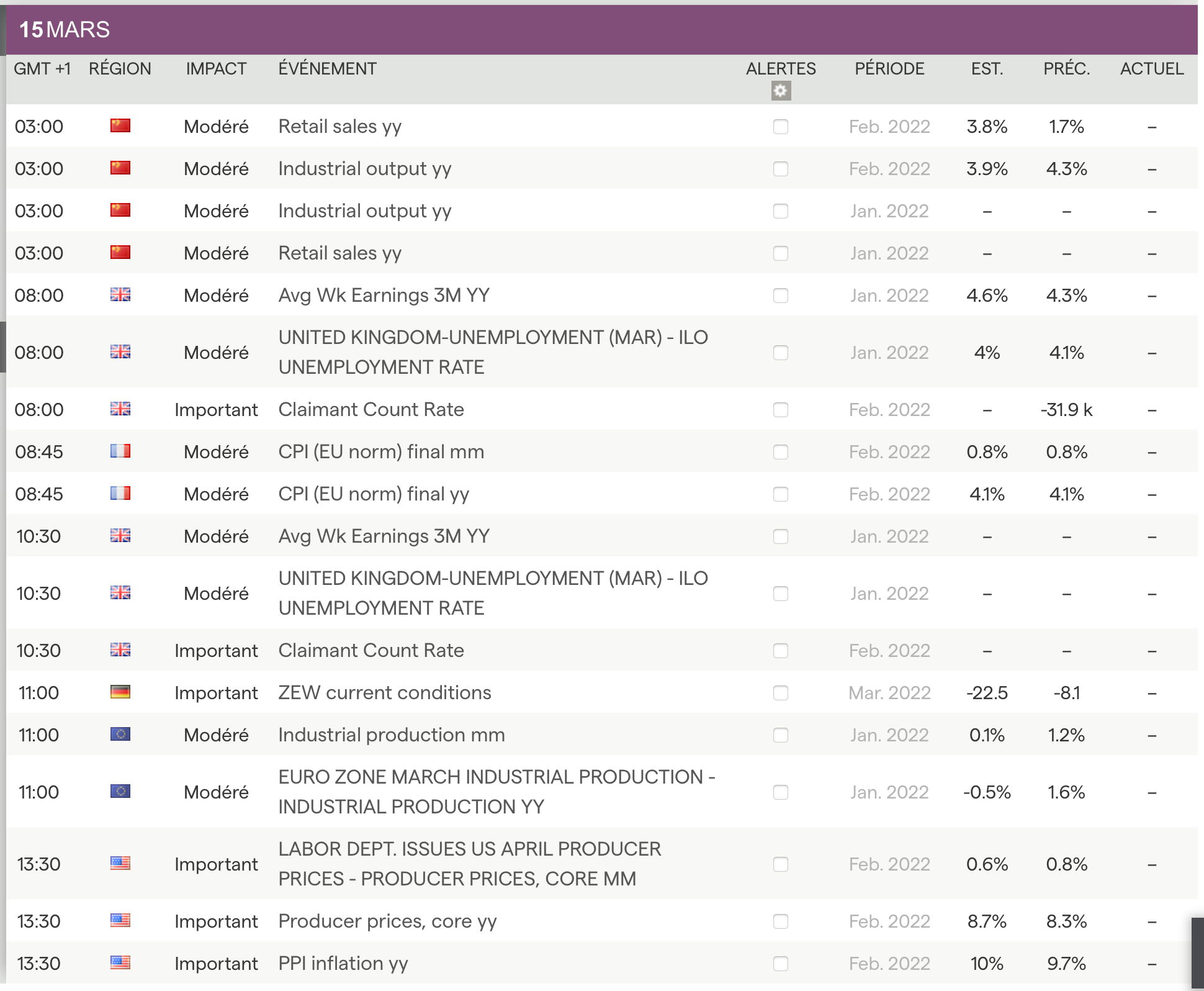Screen dimensions: 1204x991
Task: Open the alerts settings gear icon
Action: coord(780,91)
